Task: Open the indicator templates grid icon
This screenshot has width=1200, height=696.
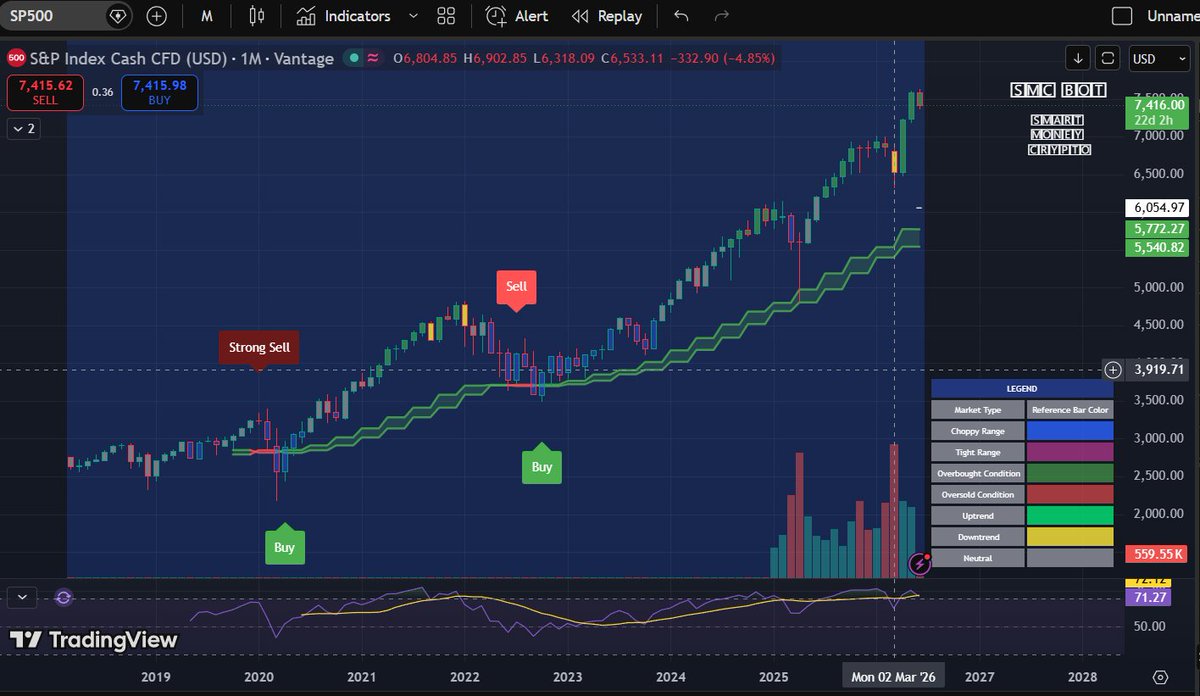Action: click(x=446, y=16)
